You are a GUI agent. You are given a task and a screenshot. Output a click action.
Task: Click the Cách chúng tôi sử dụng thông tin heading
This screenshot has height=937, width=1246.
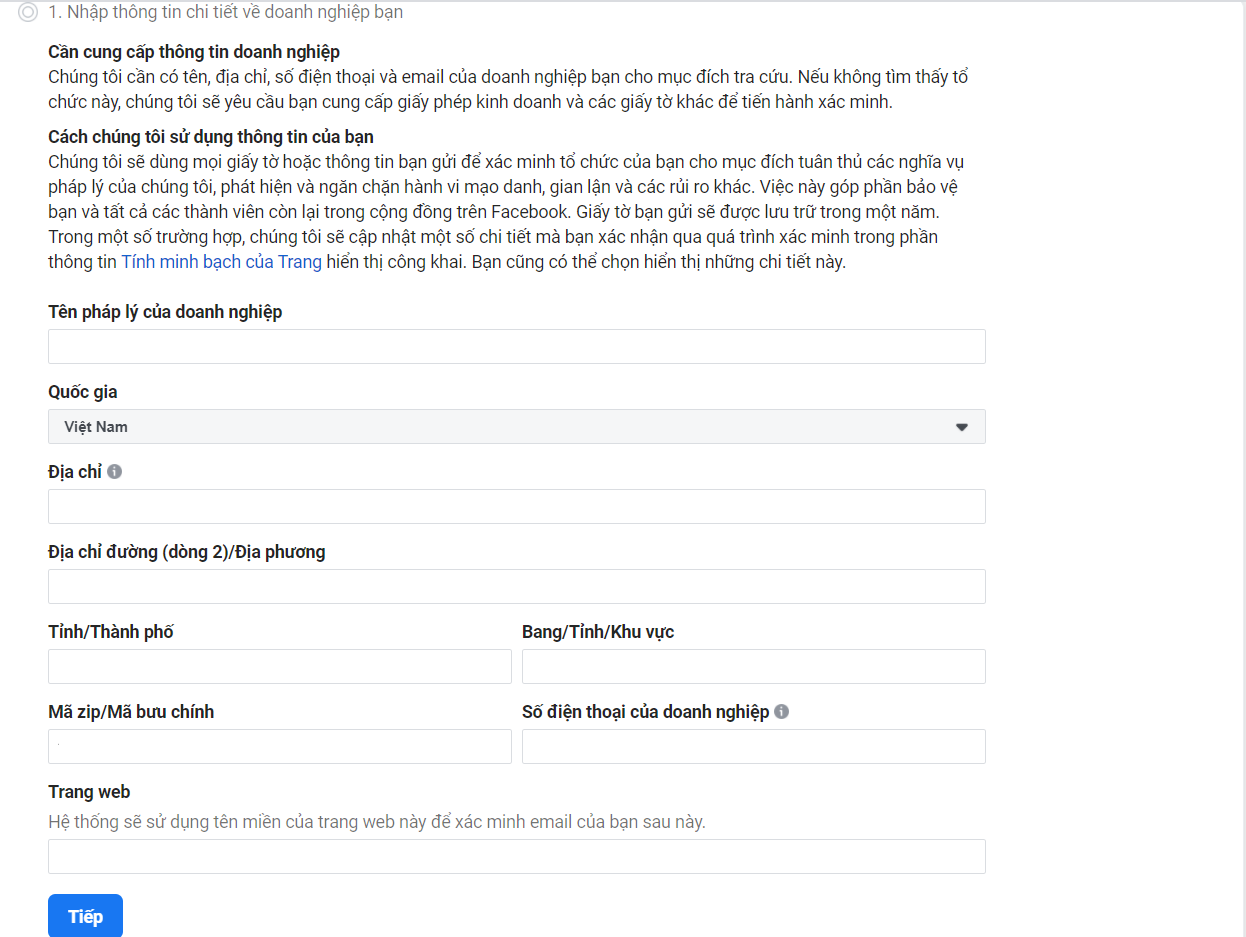pyautogui.click(x=211, y=137)
